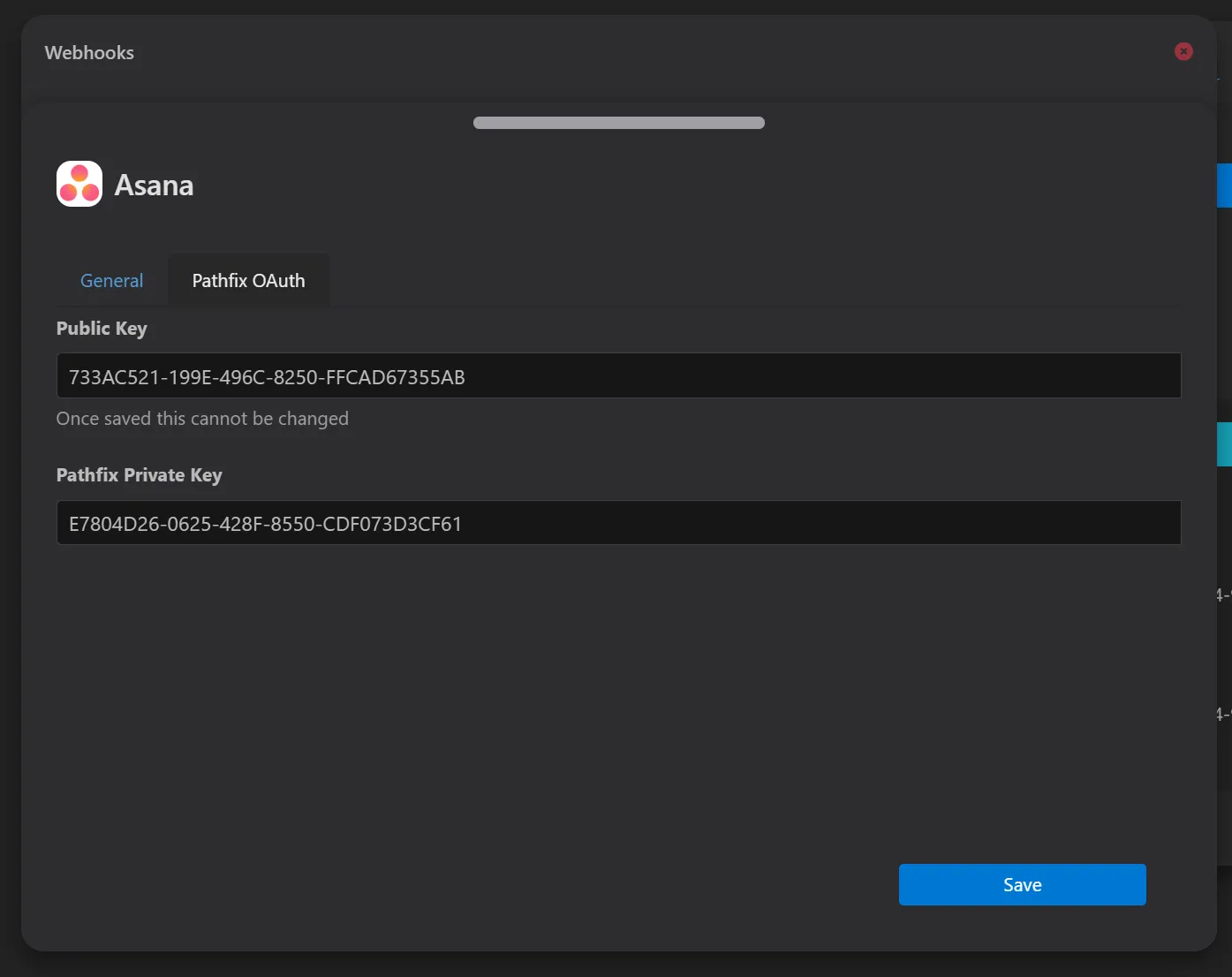
Task: Focus the Pathfix Private Key input field
Action: point(618,523)
